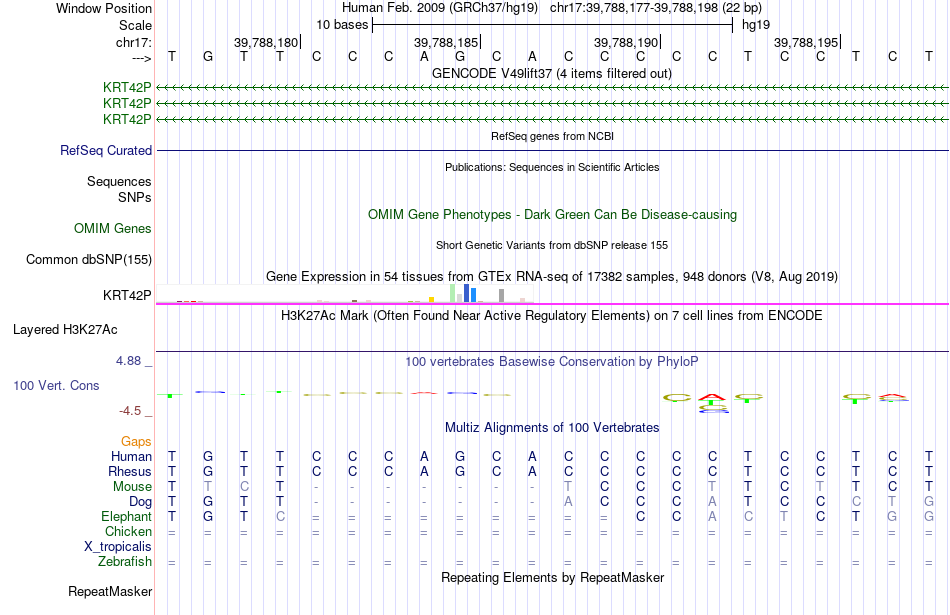Click the Repeating Elements by RepeatMasker title

tap(552, 577)
